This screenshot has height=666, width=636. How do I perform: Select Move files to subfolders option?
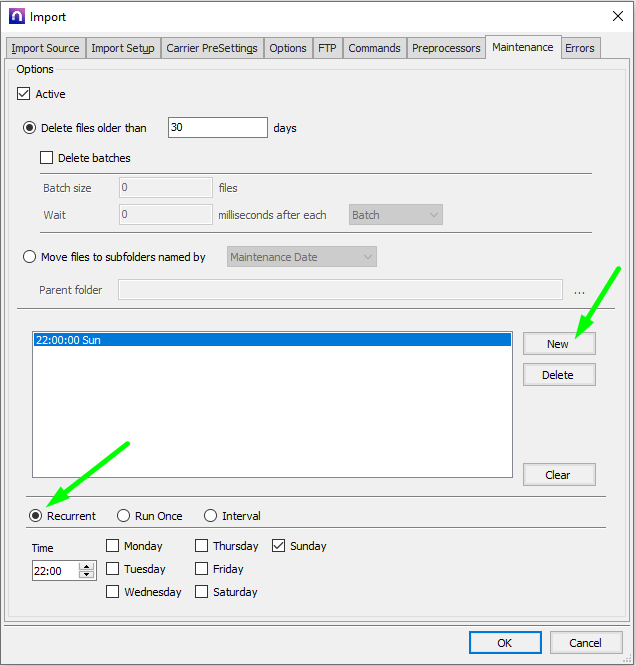click(29, 257)
